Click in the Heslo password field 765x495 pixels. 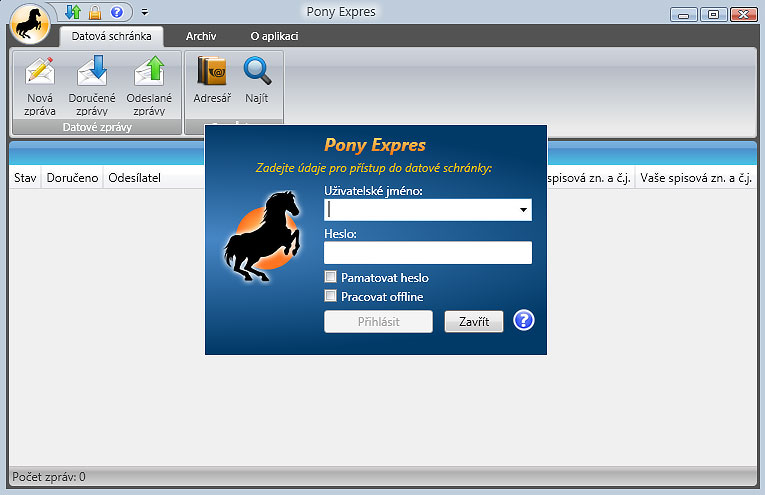[428, 253]
